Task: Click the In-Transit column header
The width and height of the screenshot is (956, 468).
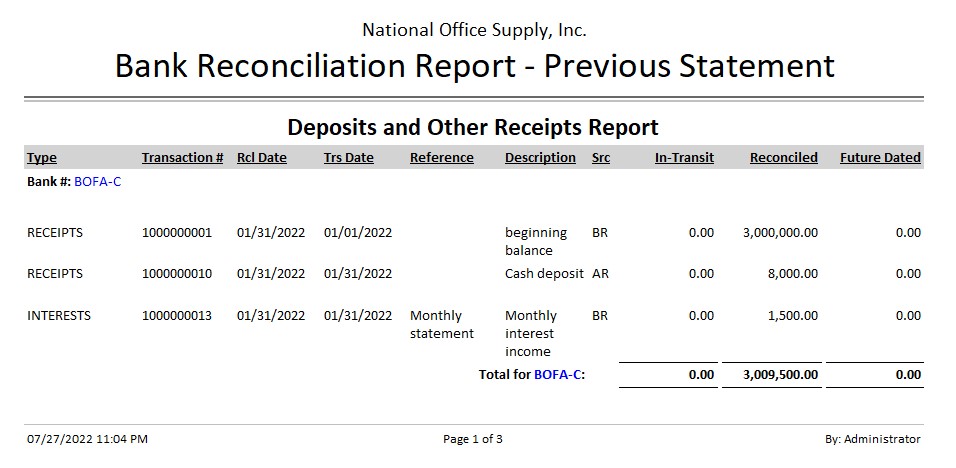Action: click(x=684, y=158)
